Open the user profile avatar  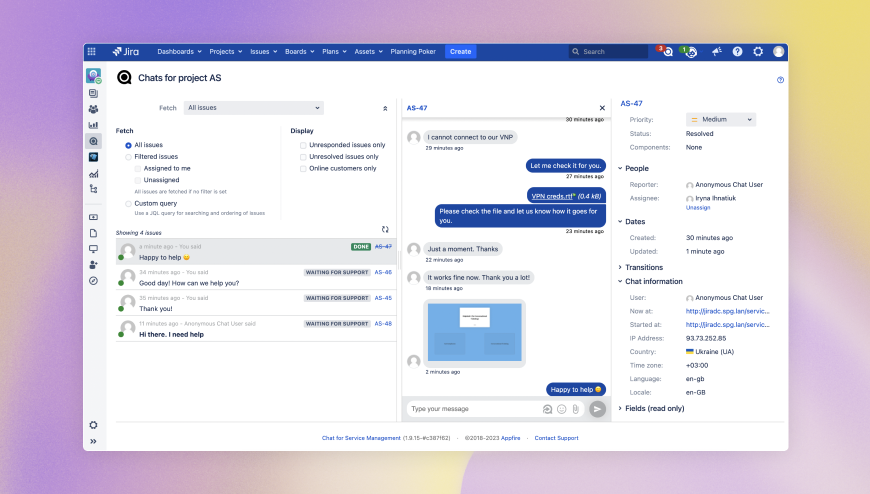(778, 52)
